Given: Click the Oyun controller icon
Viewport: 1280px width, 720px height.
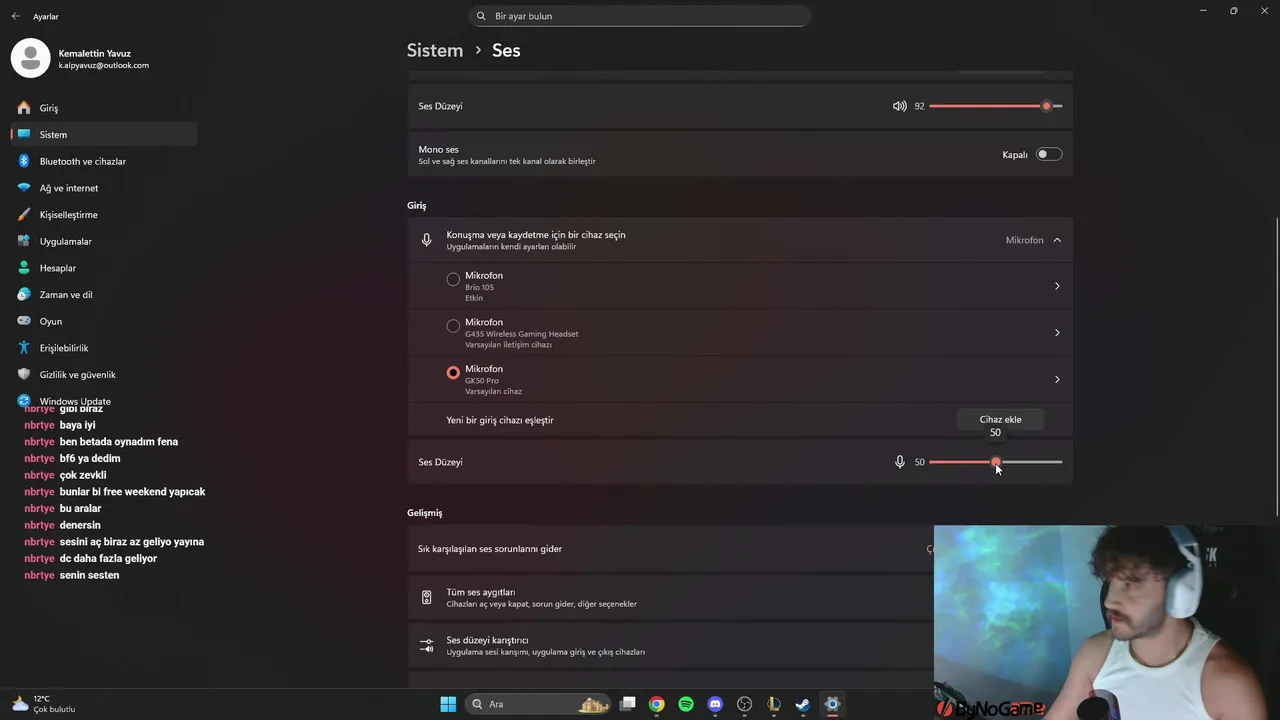Looking at the screenshot, I should coord(24,321).
